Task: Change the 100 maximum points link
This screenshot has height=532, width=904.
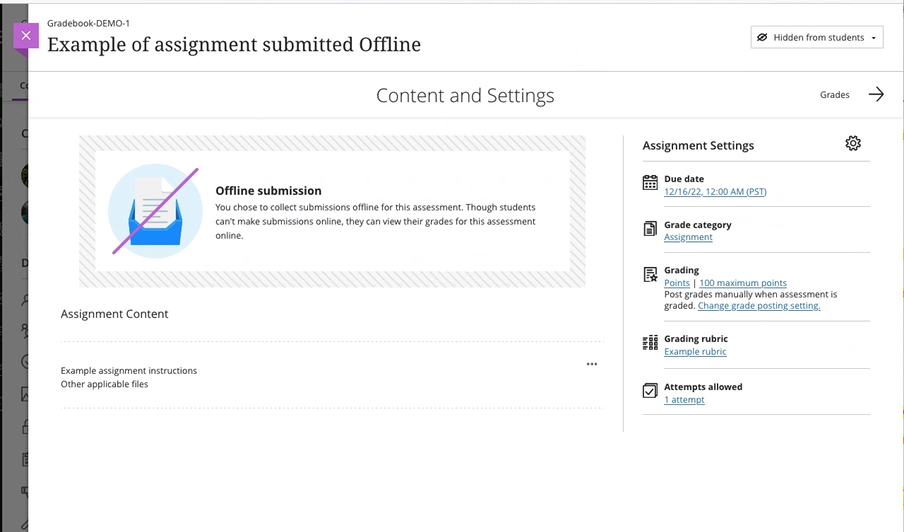Action: pos(743,283)
